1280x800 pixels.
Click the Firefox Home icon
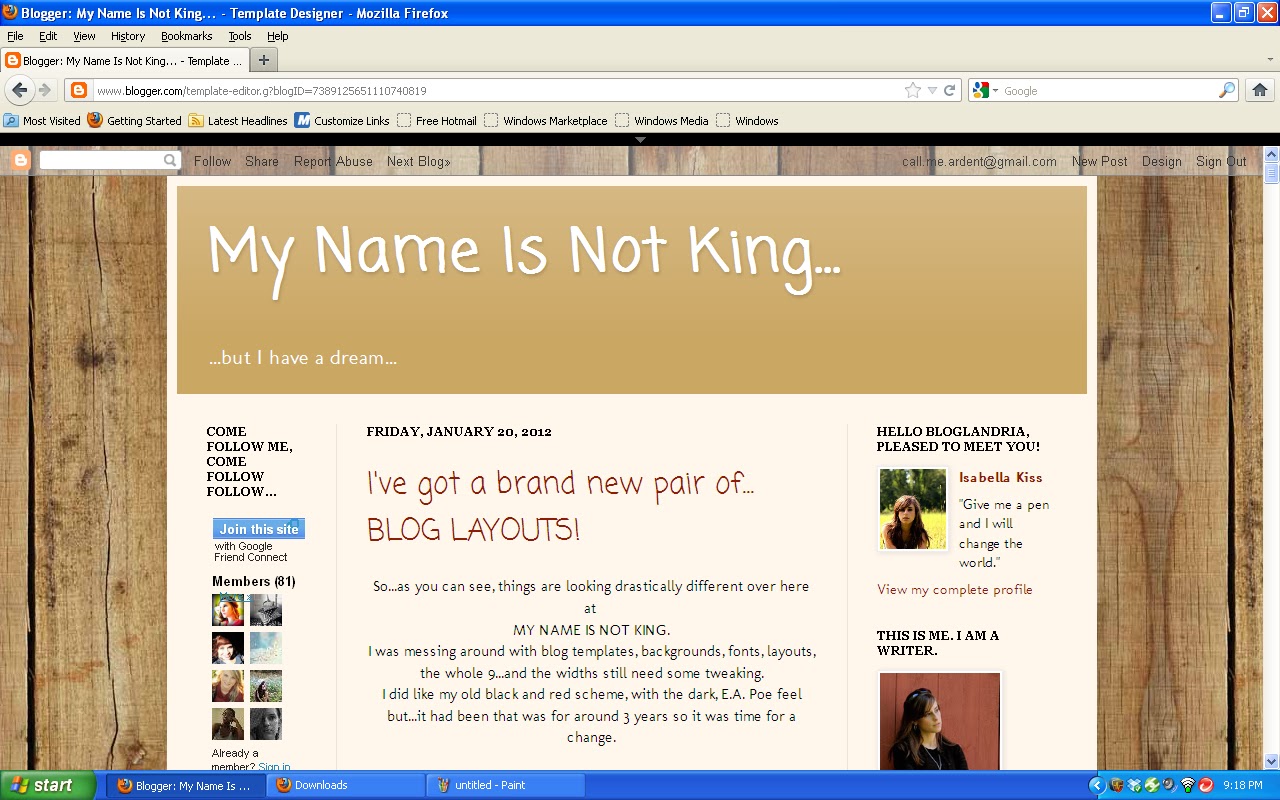[1260, 90]
